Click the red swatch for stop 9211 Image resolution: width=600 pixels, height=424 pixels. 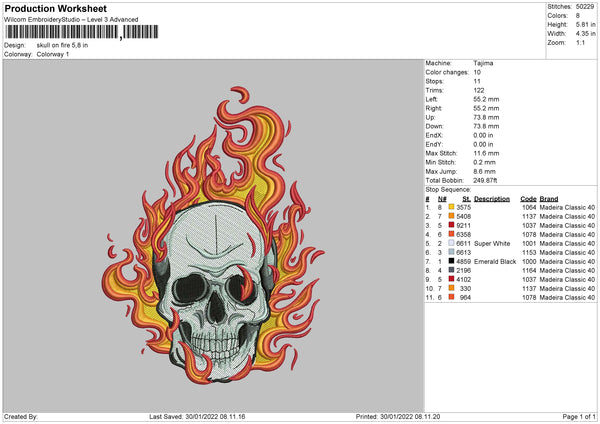pos(451,225)
